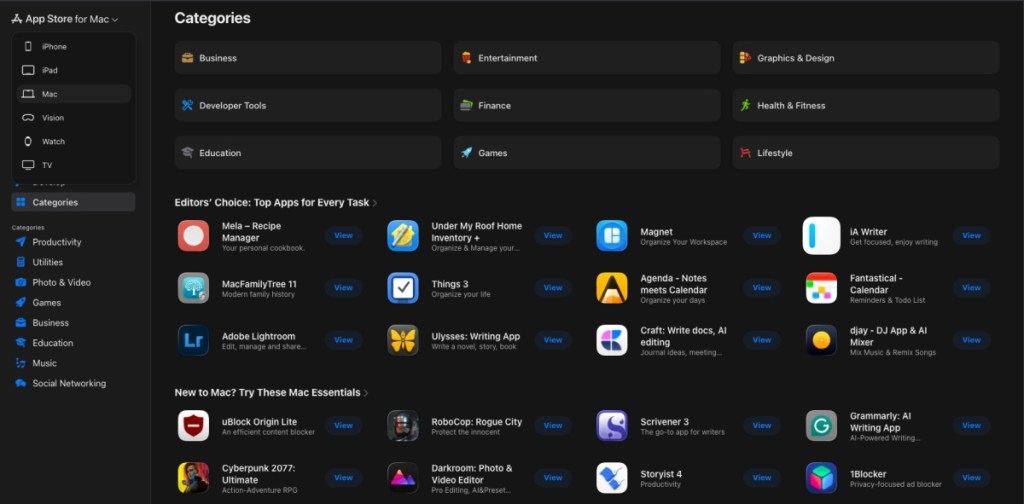Click View button for Darkroom

[x=553, y=478]
